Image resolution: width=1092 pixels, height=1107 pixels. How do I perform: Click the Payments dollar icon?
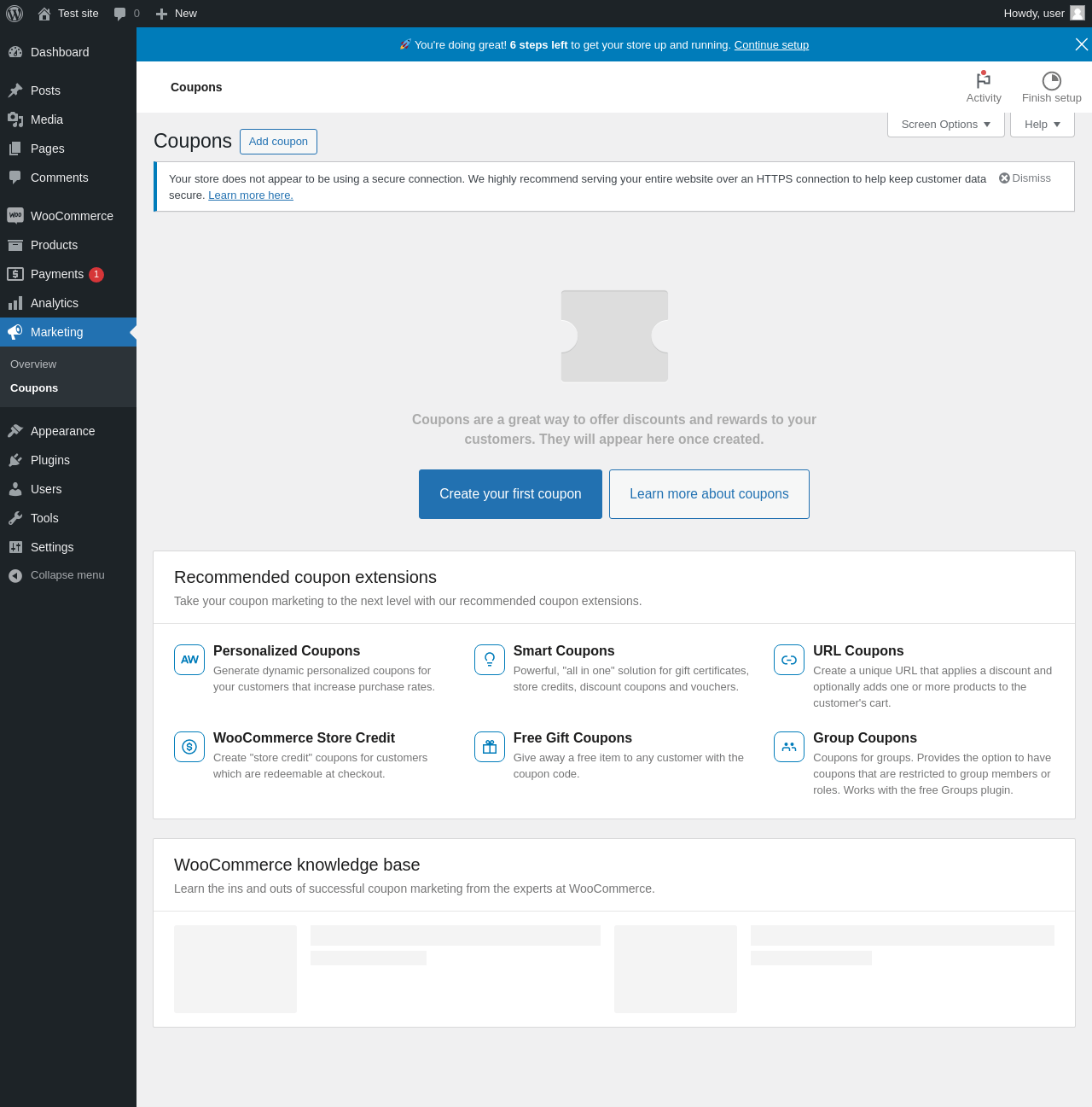[15, 274]
